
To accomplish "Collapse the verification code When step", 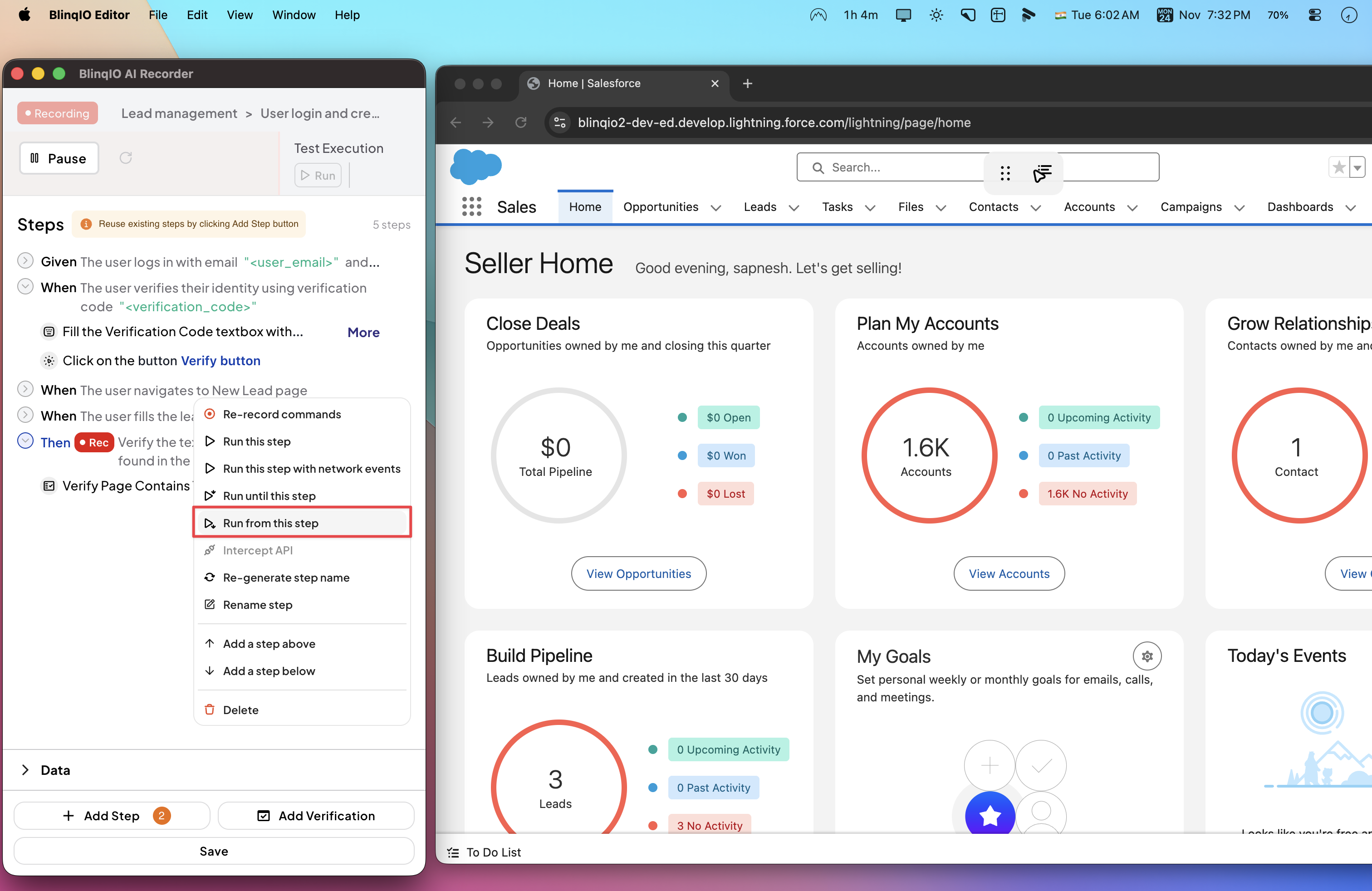I will pyautogui.click(x=25, y=286).
